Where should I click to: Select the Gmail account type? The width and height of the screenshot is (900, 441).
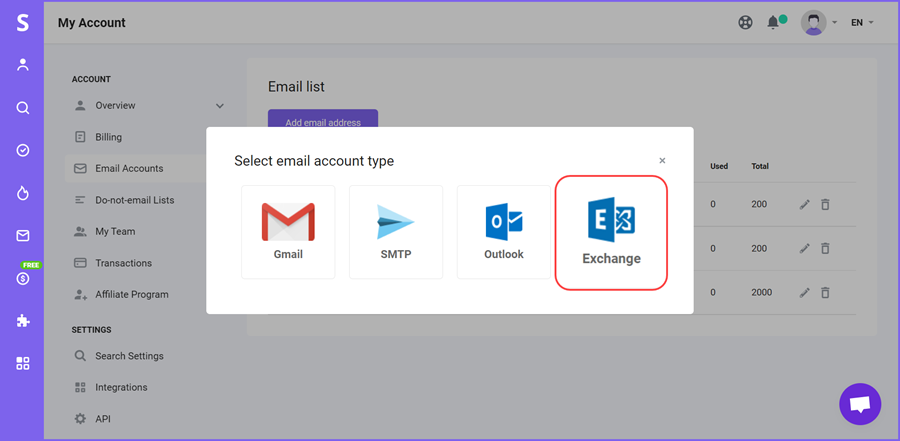pos(288,232)
